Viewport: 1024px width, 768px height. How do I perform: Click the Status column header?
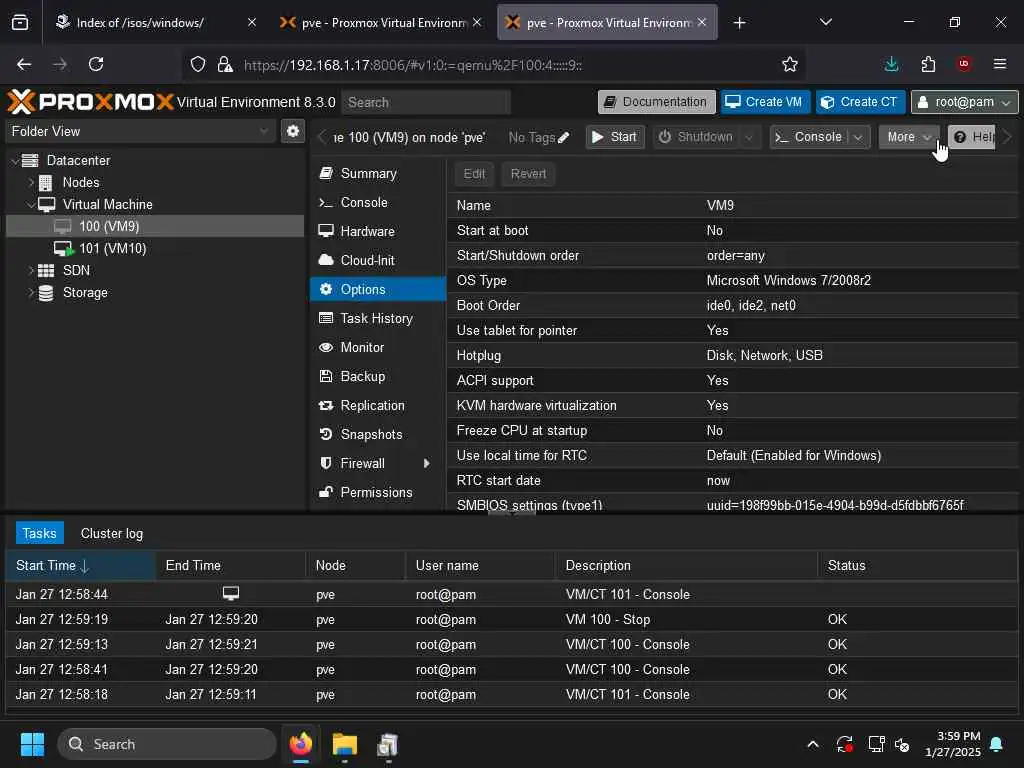point(917,566)
